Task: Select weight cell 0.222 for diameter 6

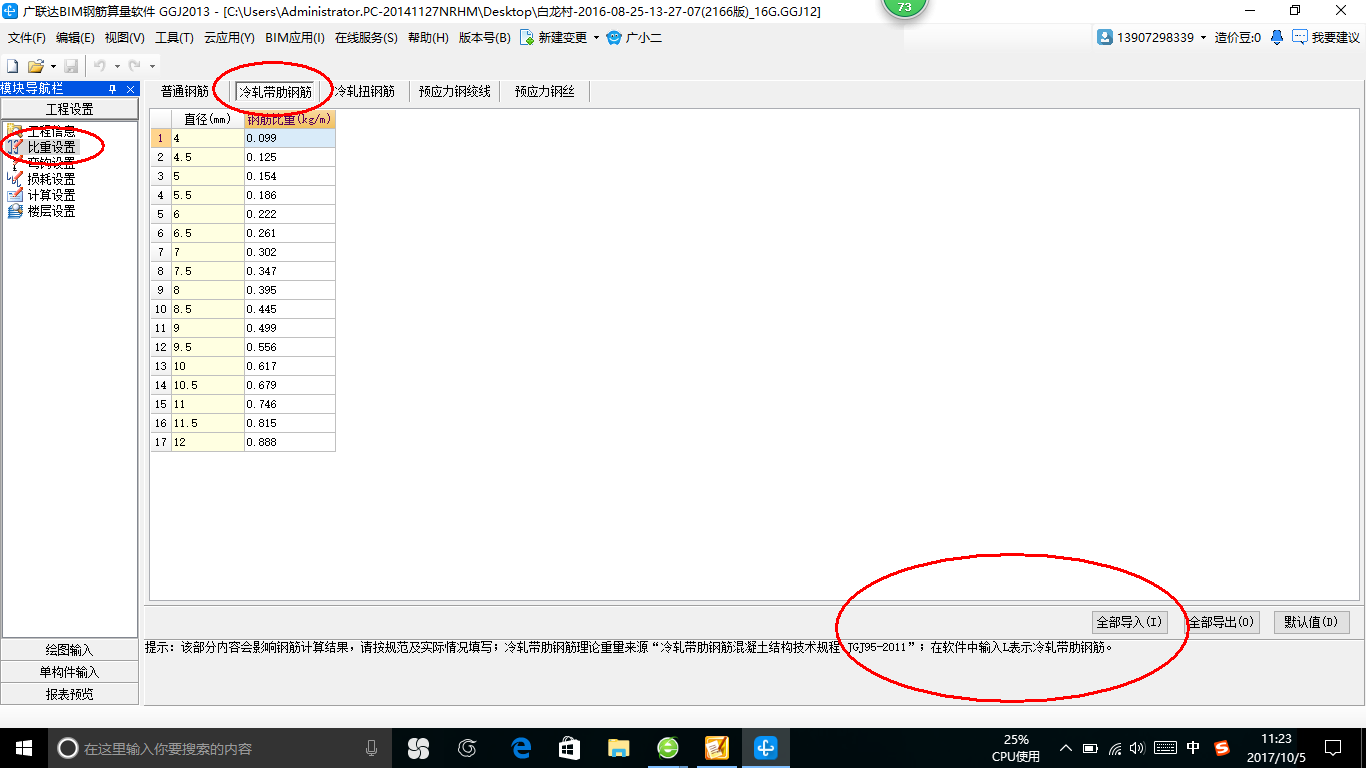Action: (290, 214)
